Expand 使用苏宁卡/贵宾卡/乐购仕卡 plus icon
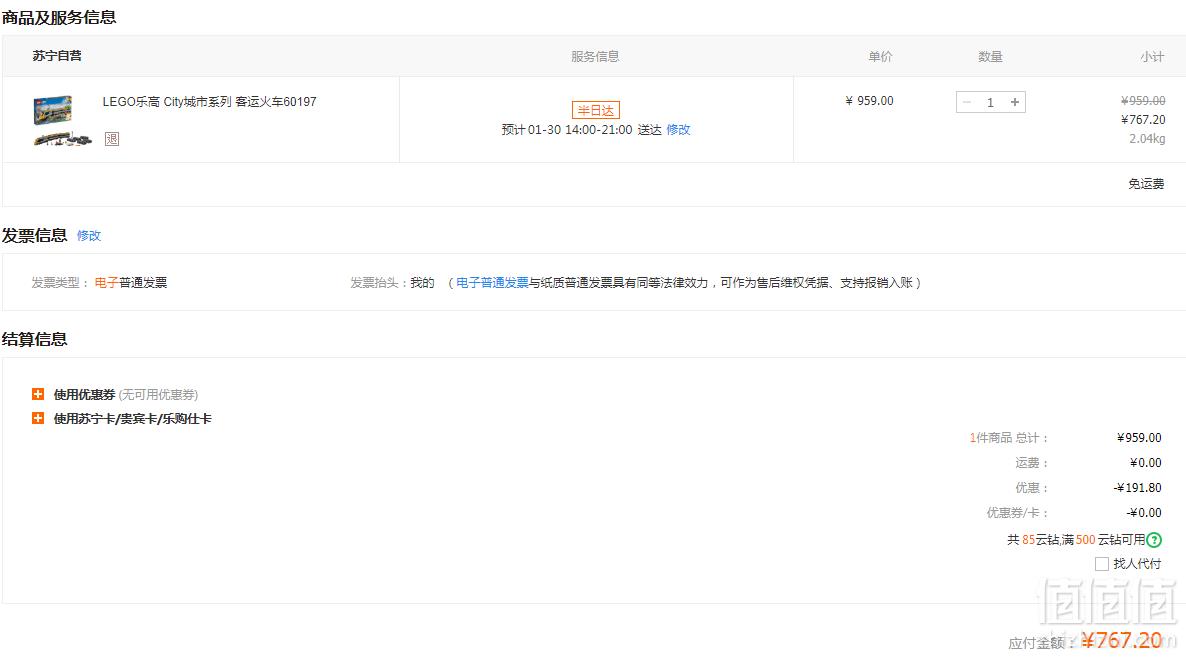The width and height of the screenshot is (1186, 657). (x=38, y=418)
